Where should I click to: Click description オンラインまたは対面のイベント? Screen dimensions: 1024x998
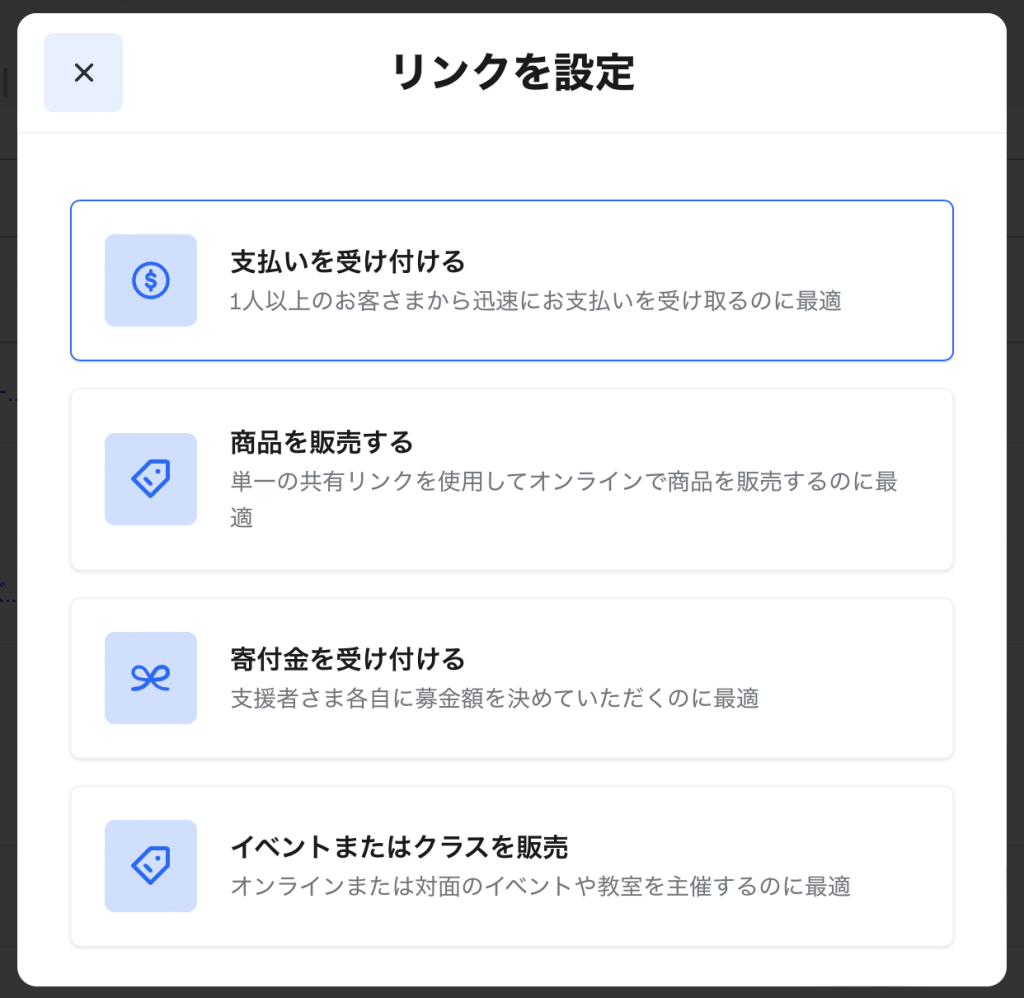click(x=540, y=886)
